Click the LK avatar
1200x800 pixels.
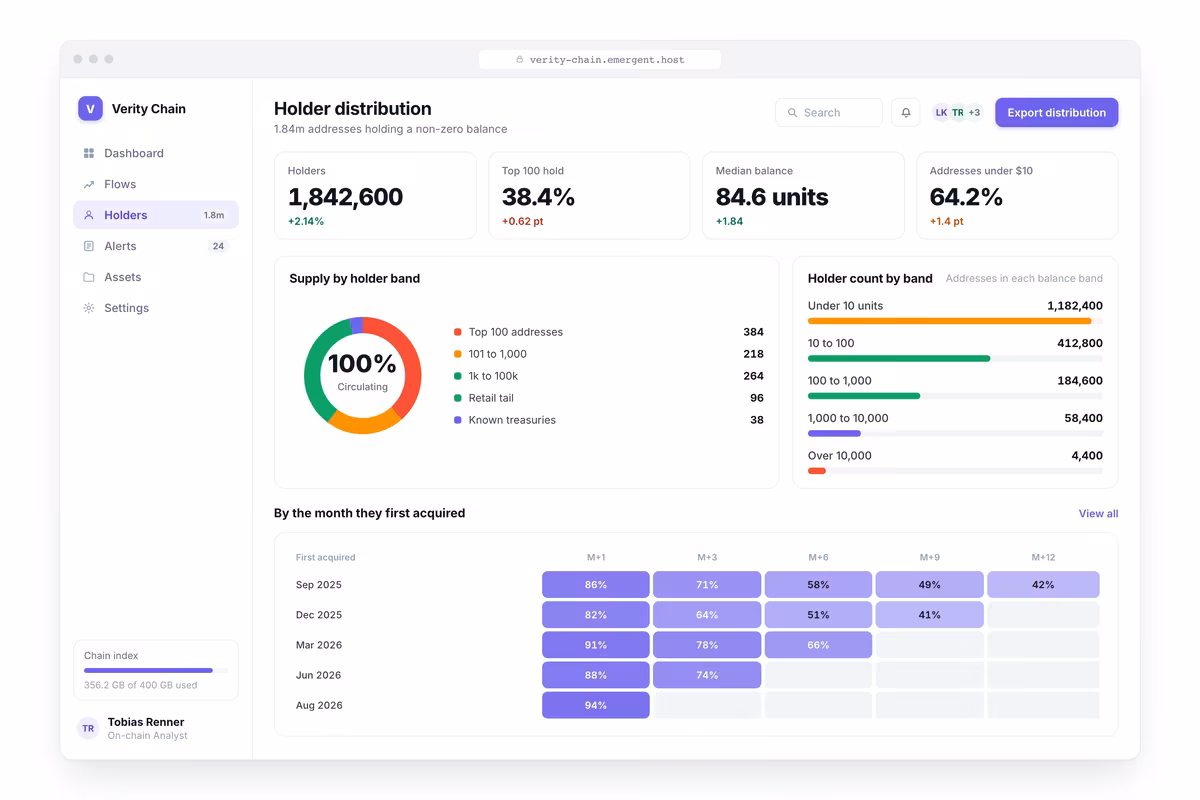coord(941,113)
